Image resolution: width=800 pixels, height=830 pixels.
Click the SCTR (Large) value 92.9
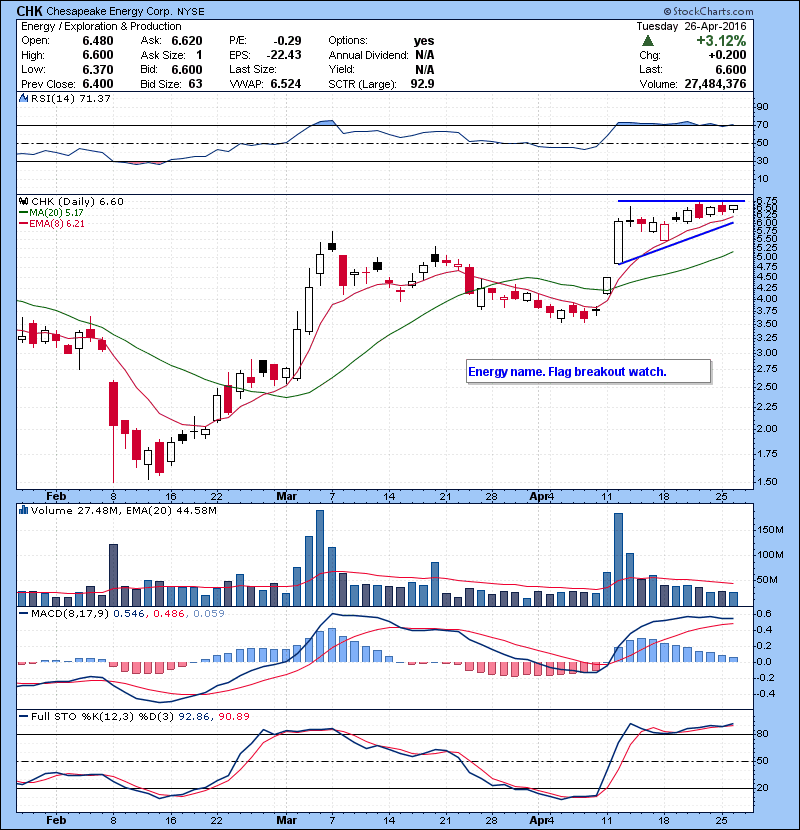coord(423,84)
